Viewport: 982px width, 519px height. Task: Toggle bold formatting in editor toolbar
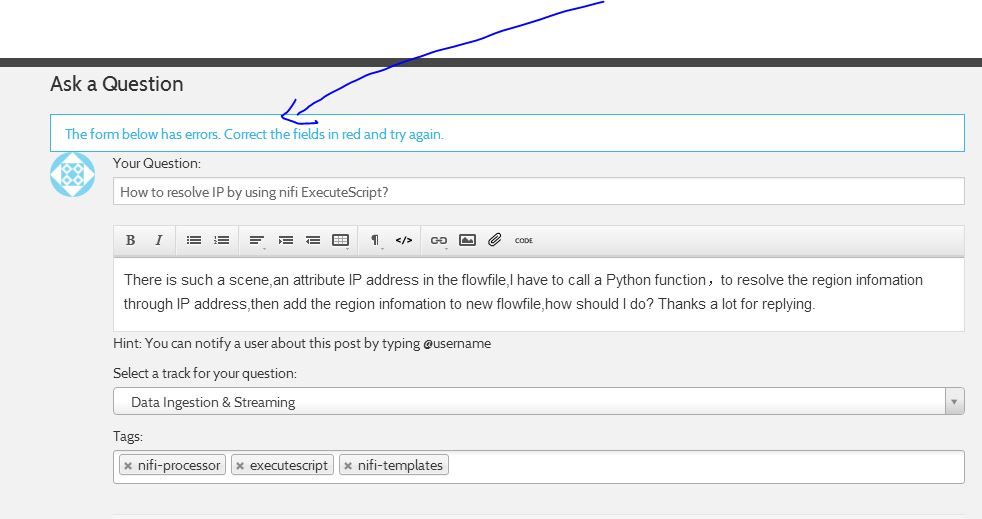coord(130,240)
